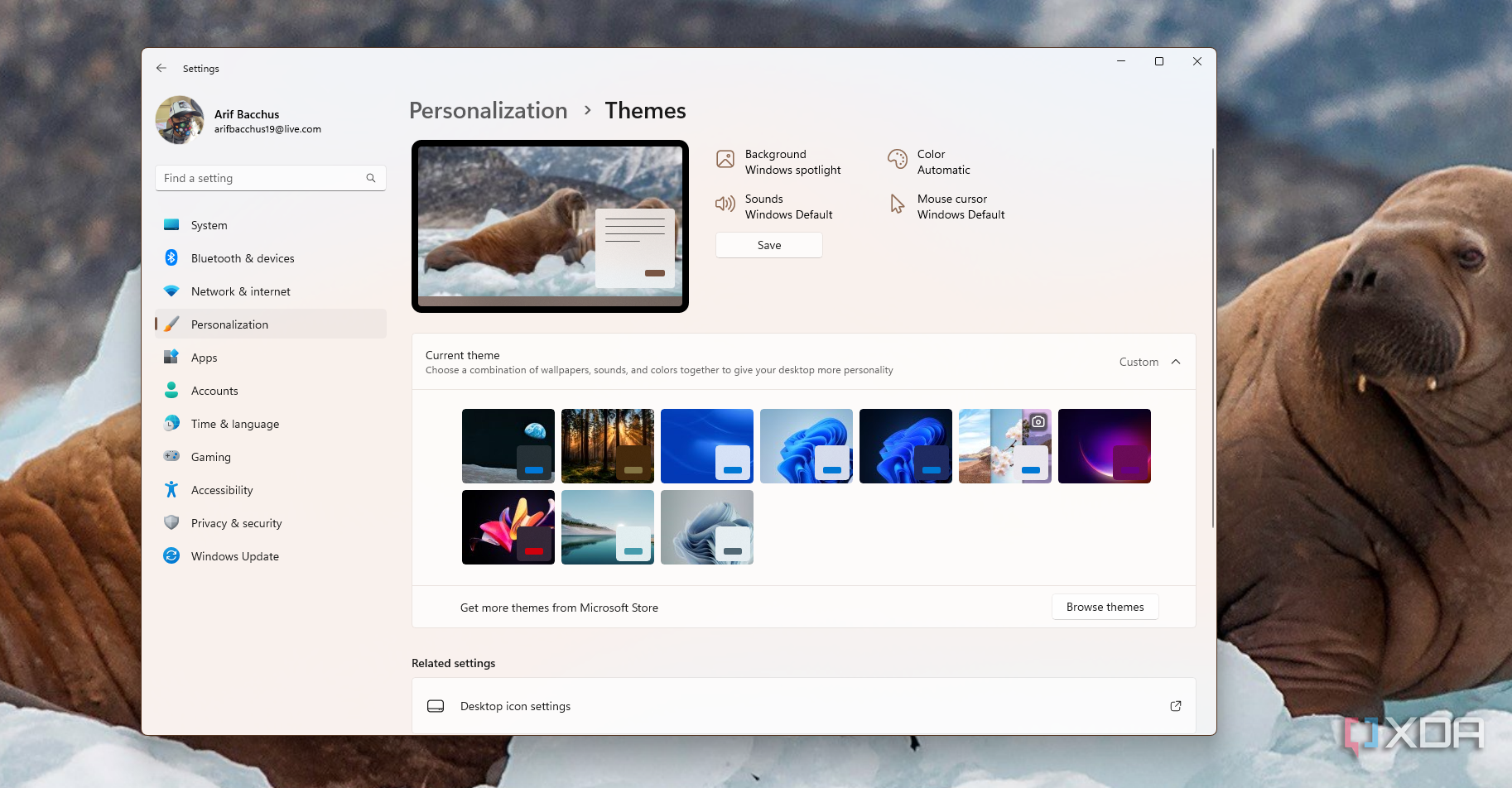Click the Gaming controller icon

(171, 456)
